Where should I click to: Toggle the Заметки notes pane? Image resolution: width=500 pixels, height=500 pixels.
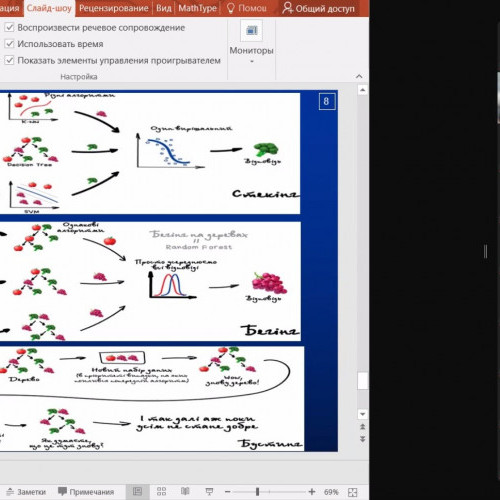pos(26,492)
